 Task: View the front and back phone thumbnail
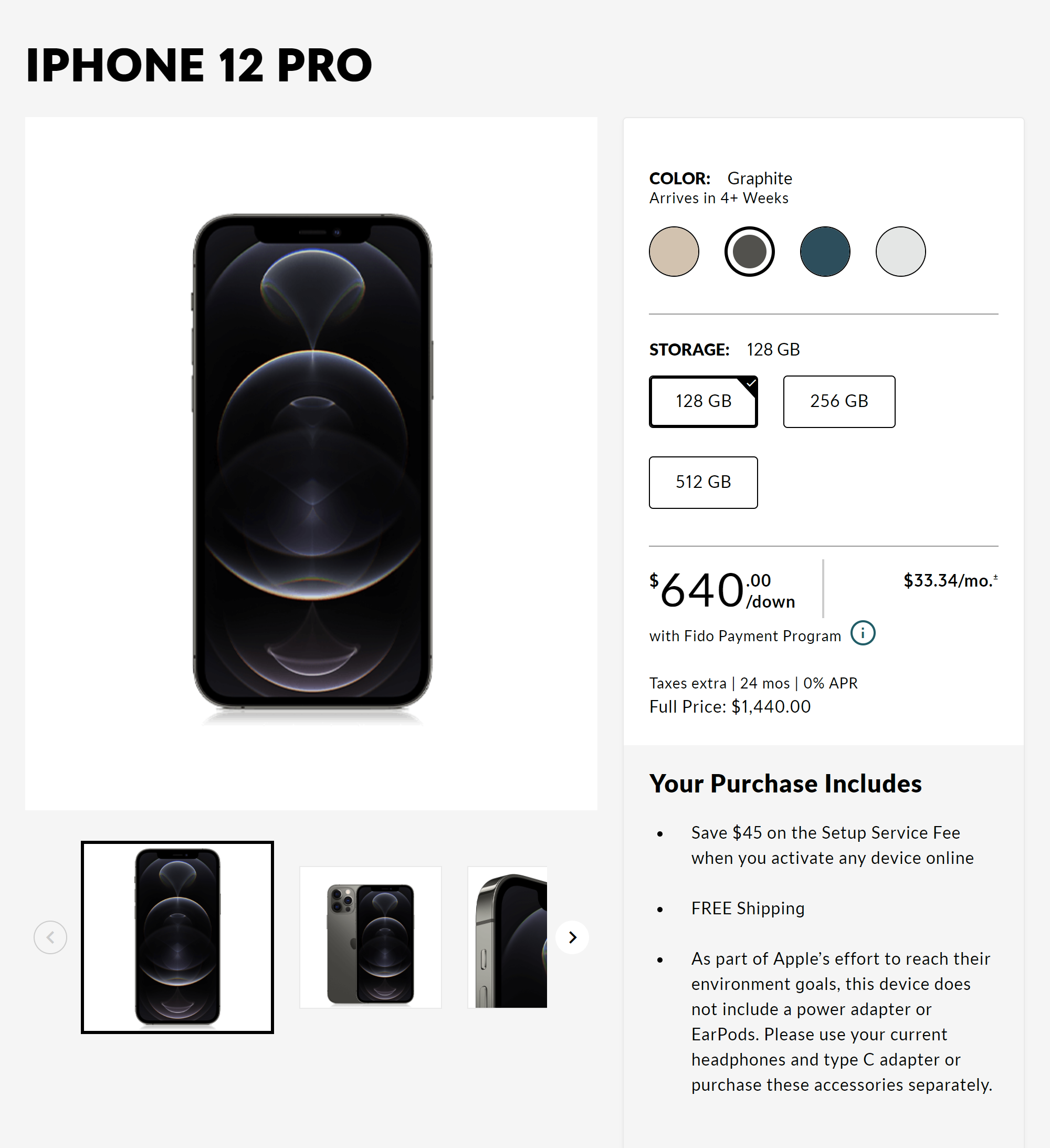tap(371, 937)
